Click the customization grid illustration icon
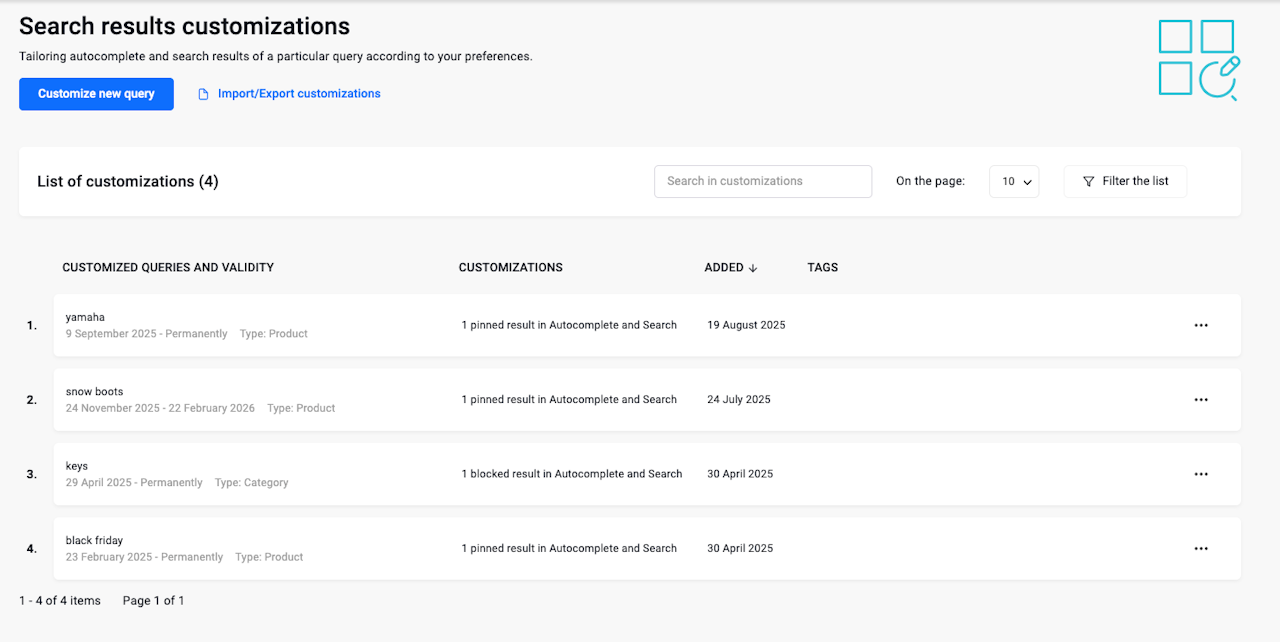Screen dimensions: 1280x642 [1199, 60]
